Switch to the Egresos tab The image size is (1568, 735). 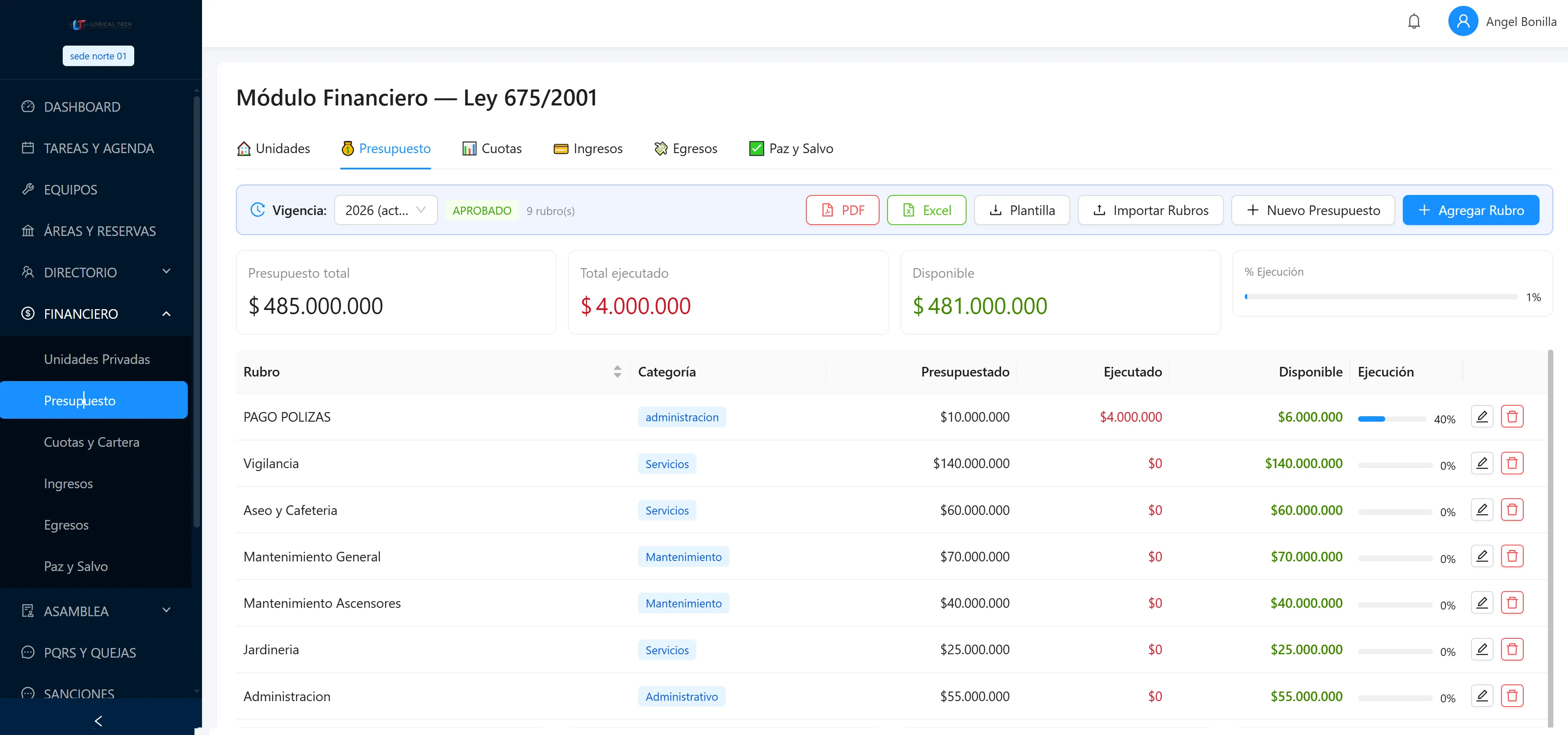click(686, 149)
